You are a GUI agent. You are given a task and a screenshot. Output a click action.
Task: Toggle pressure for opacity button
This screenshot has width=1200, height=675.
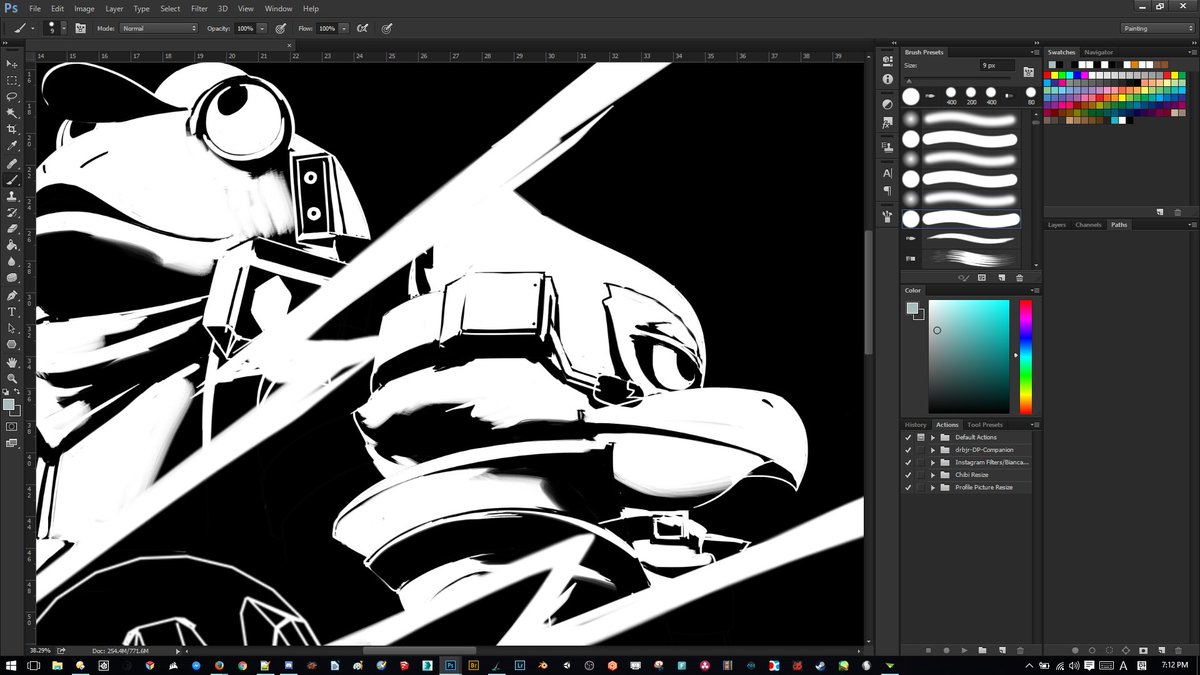point(280,28)
